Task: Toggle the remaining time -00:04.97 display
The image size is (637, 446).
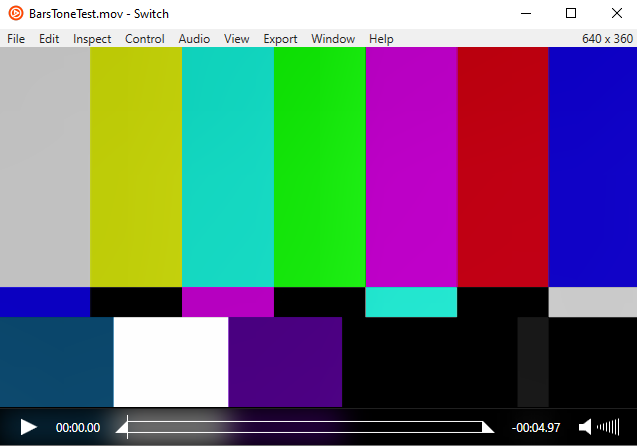Action: tap(536, 428)
